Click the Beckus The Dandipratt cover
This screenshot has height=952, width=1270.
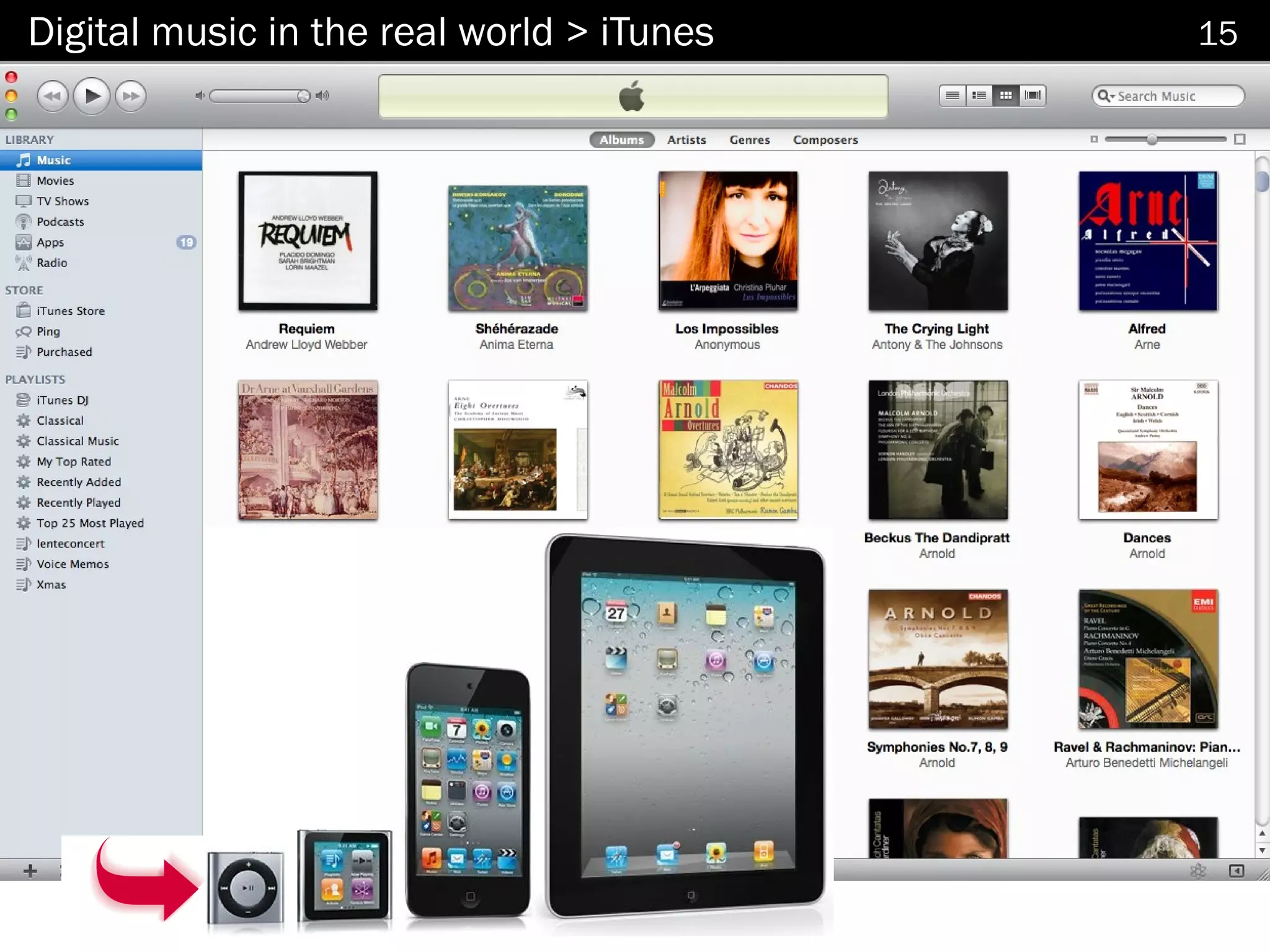coord(938,450)
